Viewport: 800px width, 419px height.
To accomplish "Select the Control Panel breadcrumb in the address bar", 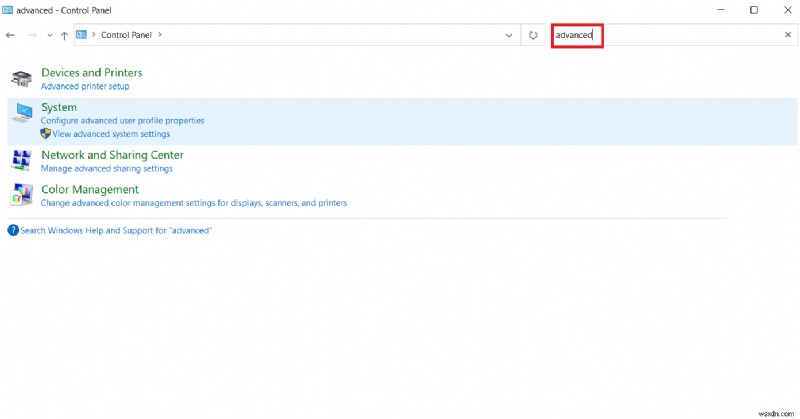I will (126, 35).
